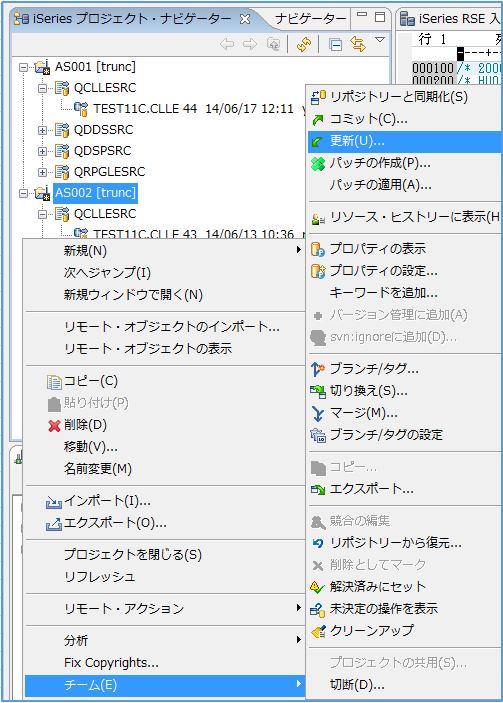This screenshot has width=503, height=703.
Task: Collapse QCLLESRC under AS001
Action: click(43, 88)
